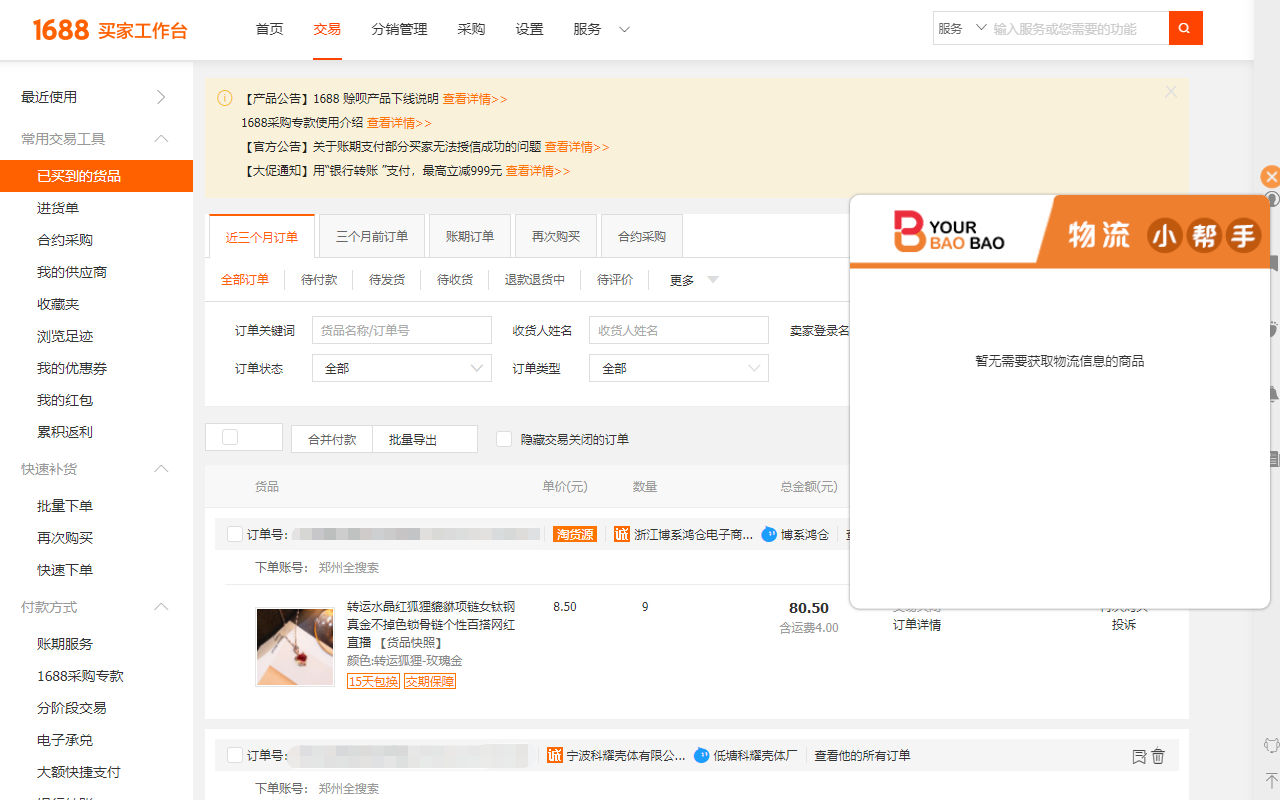Select checkbox of the 宁波科耀壳体 order

[235, 756]
